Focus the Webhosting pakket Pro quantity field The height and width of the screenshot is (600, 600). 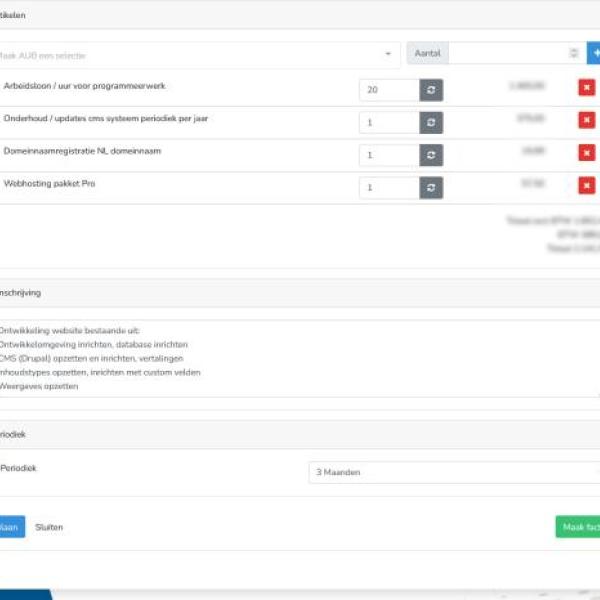(x=388, y=188)
